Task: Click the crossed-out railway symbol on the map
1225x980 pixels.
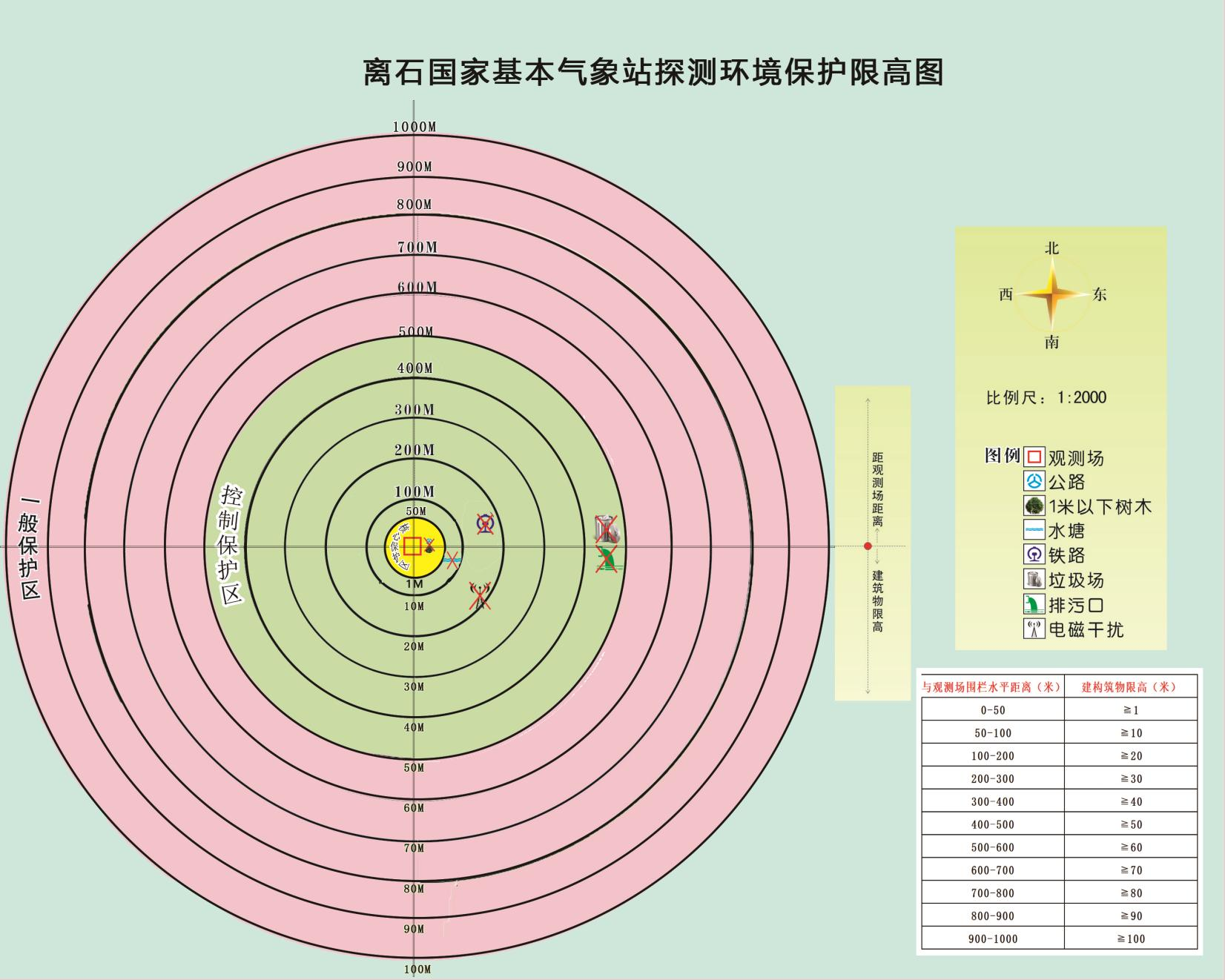Action: [x=485, y=524]
